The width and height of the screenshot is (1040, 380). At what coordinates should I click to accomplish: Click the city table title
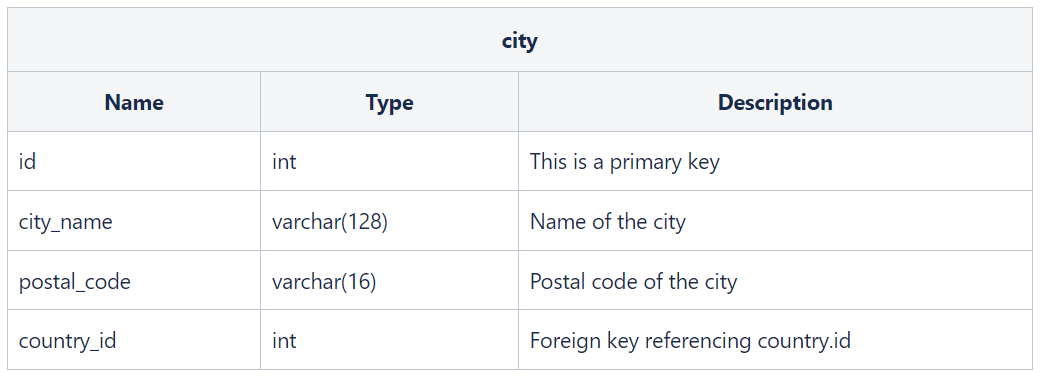(519, 41)
